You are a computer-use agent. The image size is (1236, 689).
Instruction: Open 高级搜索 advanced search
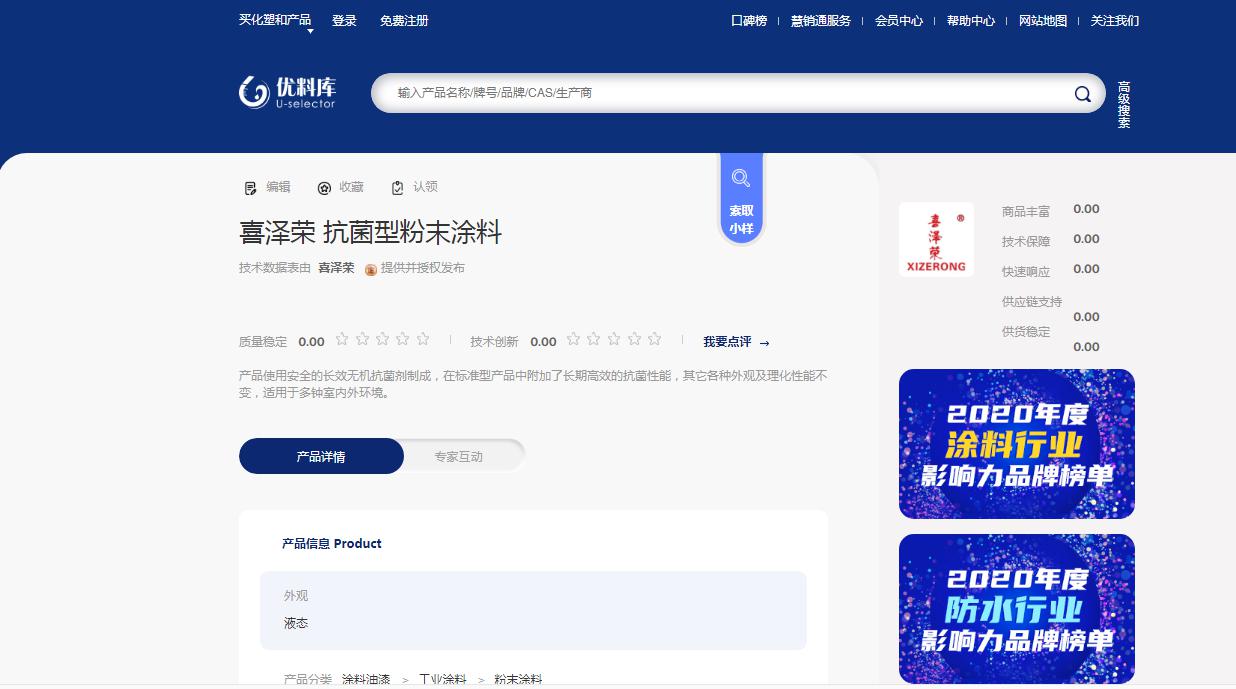tap(1124, 104)
